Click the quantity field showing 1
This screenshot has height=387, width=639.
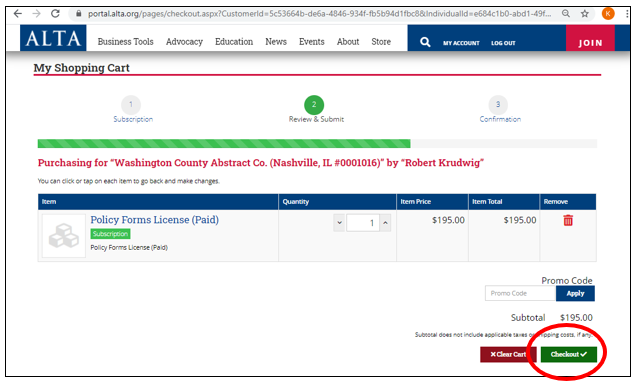363,223
